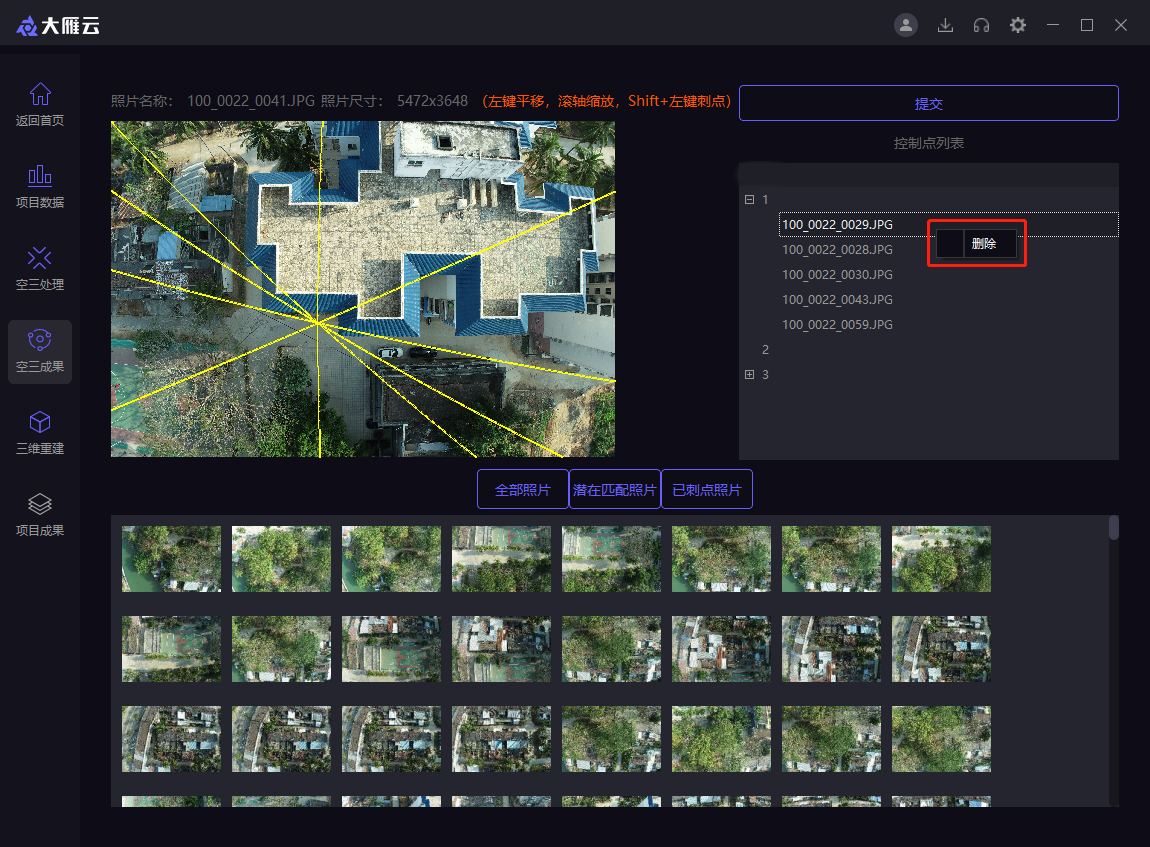Open the download icon in title bar
Viewport: 1150px width, 847px height.
coord(945,25)
